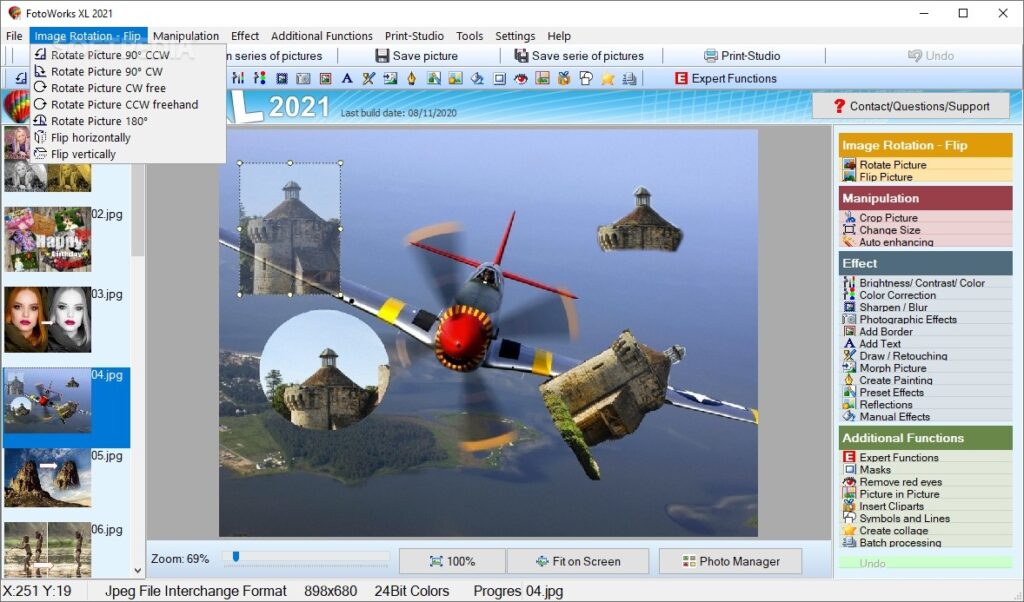Image resolution: width=1024 pixels, height=602 pixels.
Task: Open the Settings menu
Action: (x=515, y=36)
